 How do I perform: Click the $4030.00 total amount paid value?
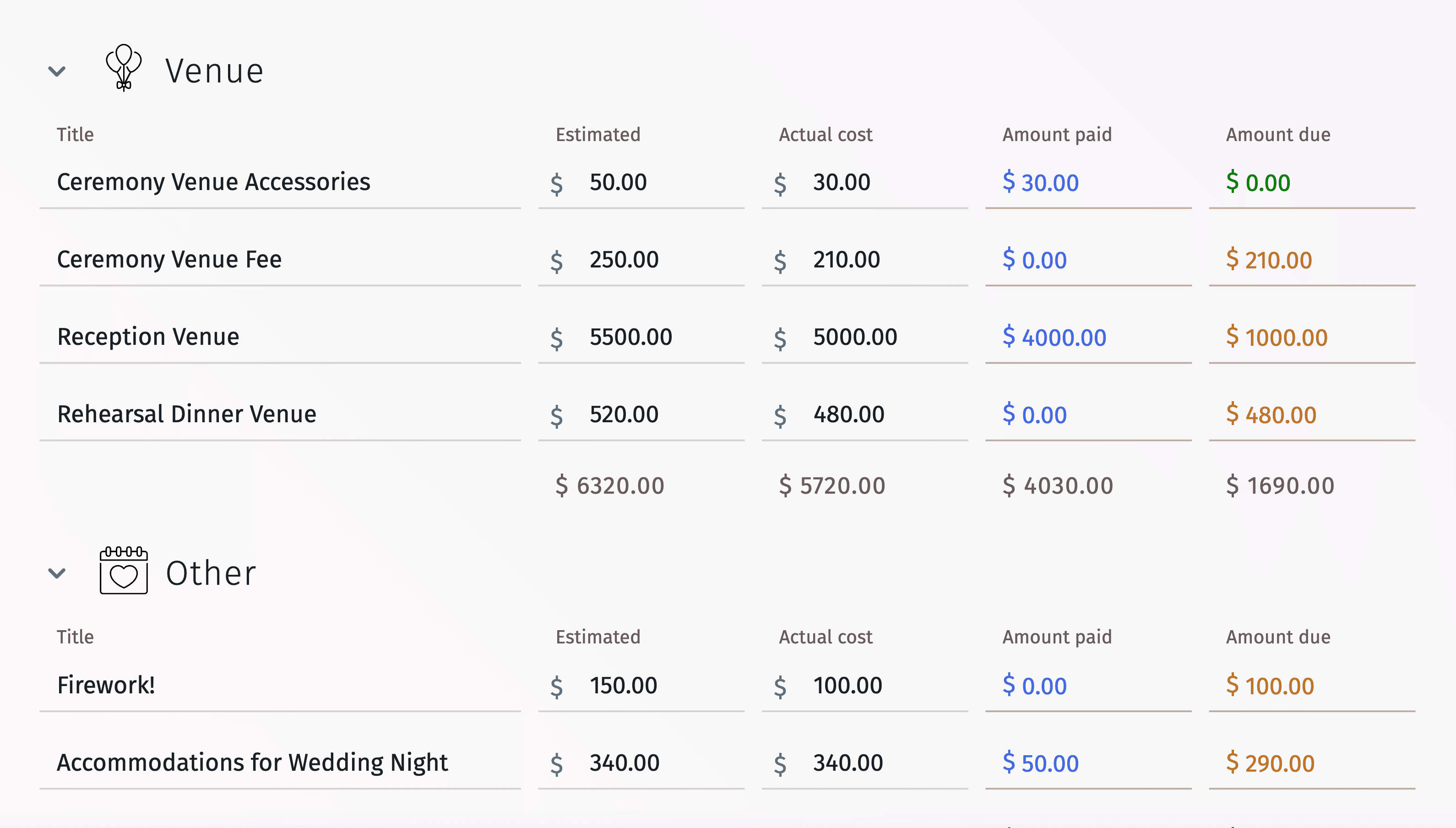(x=1057, y=485)
